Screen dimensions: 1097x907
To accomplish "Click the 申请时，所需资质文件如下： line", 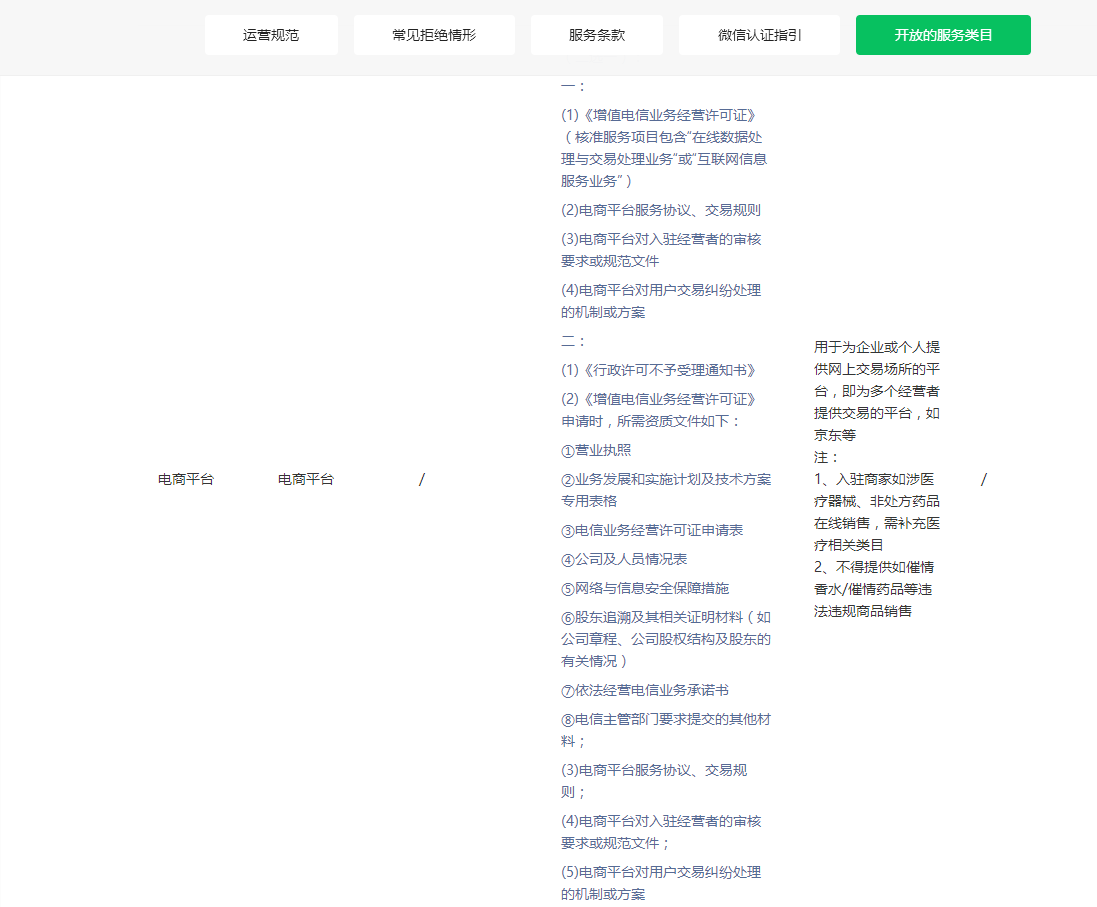I will point(651,421).
